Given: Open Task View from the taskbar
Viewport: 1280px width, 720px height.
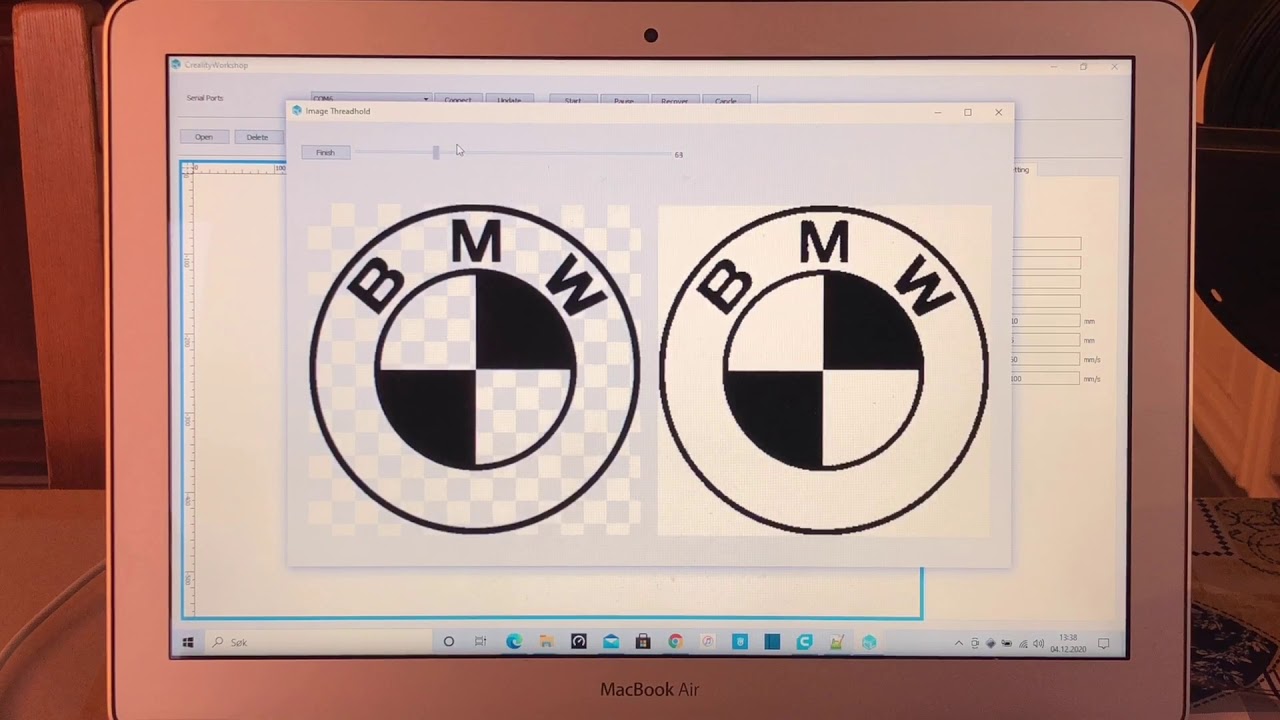Looking at the screenshot, I should 480,642.
